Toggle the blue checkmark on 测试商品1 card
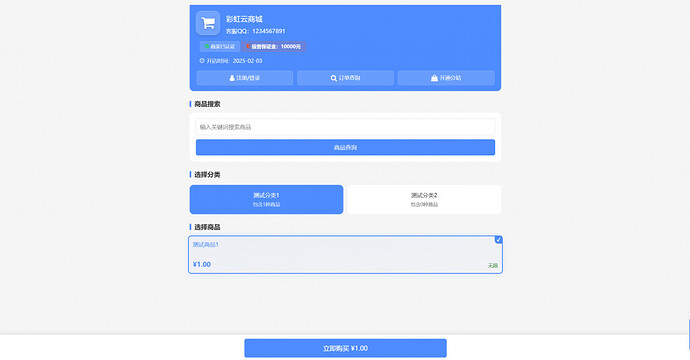This screenshot has height=360, width=690. 498,239
